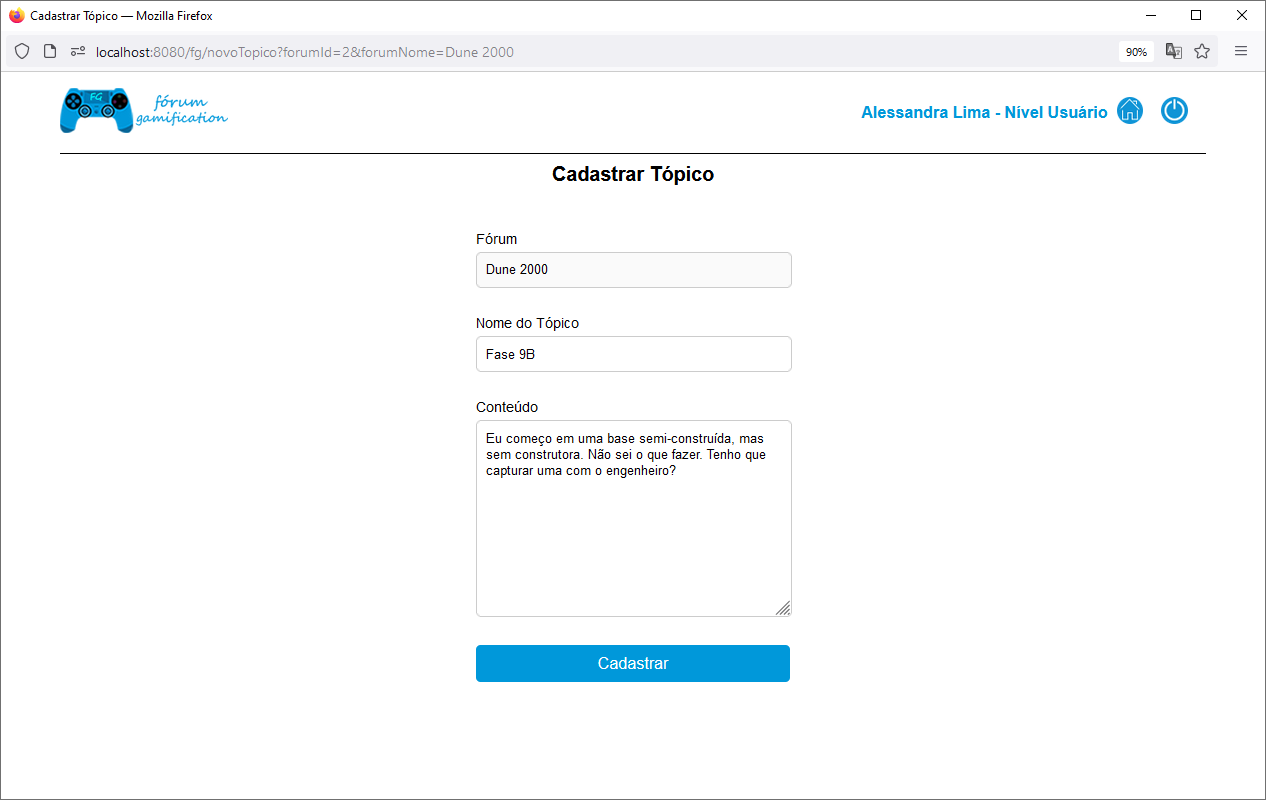Viewport: 1266px width, 800px height.
Task: Click the Nome do Tópico input field
Action: tap(634, 354)
